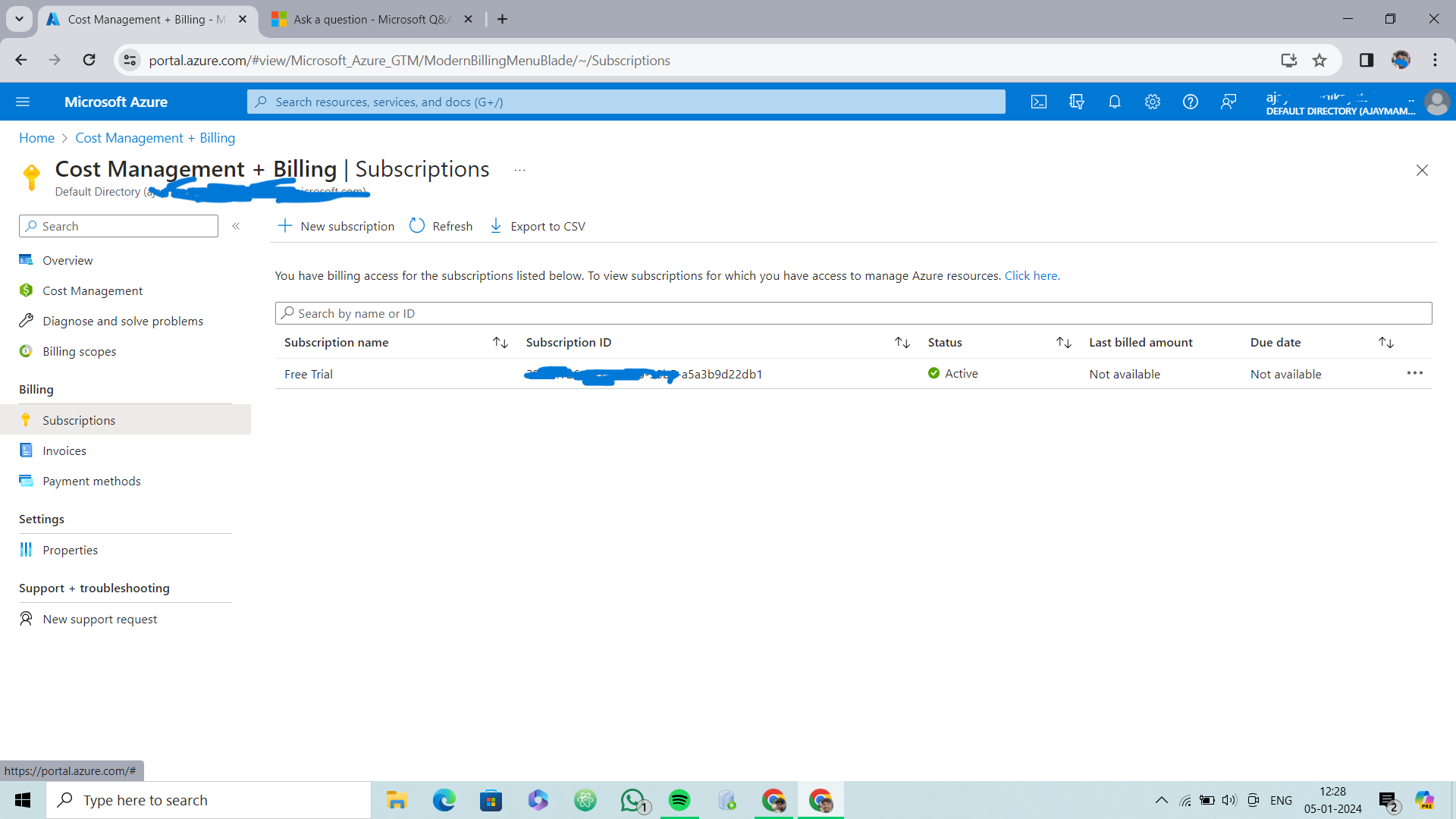Viewport: 1456px width, 819px height.
Task: Open the blade's more options ellipsis by the title
Action: 519,170
